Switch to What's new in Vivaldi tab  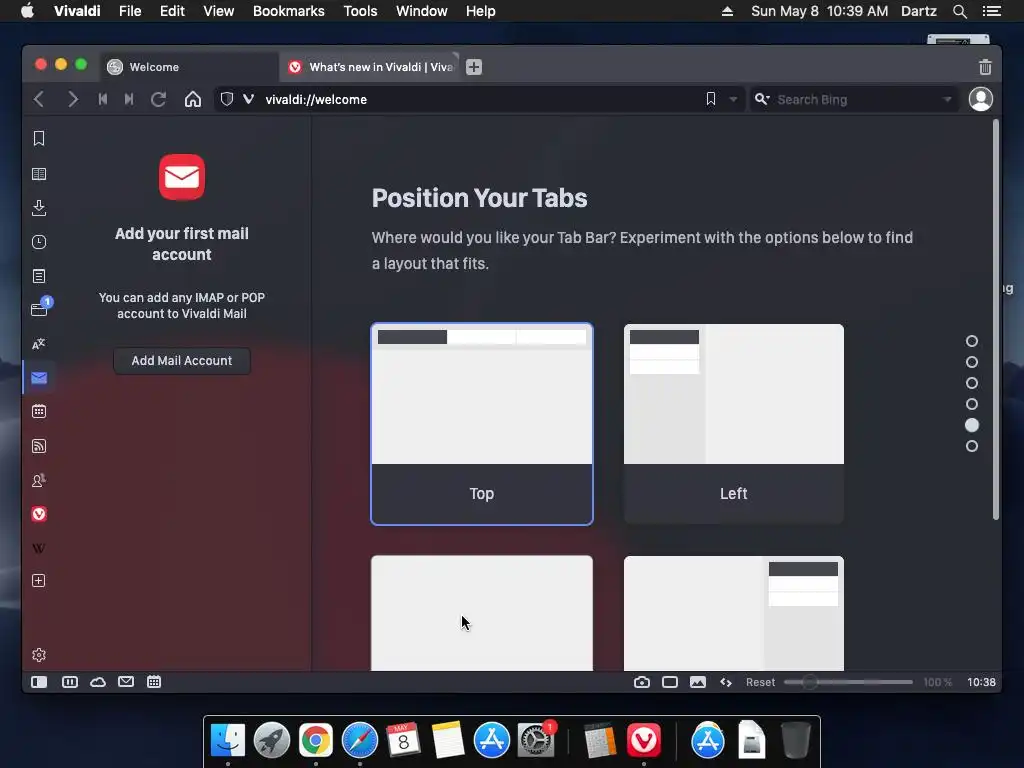click(371, 67)
